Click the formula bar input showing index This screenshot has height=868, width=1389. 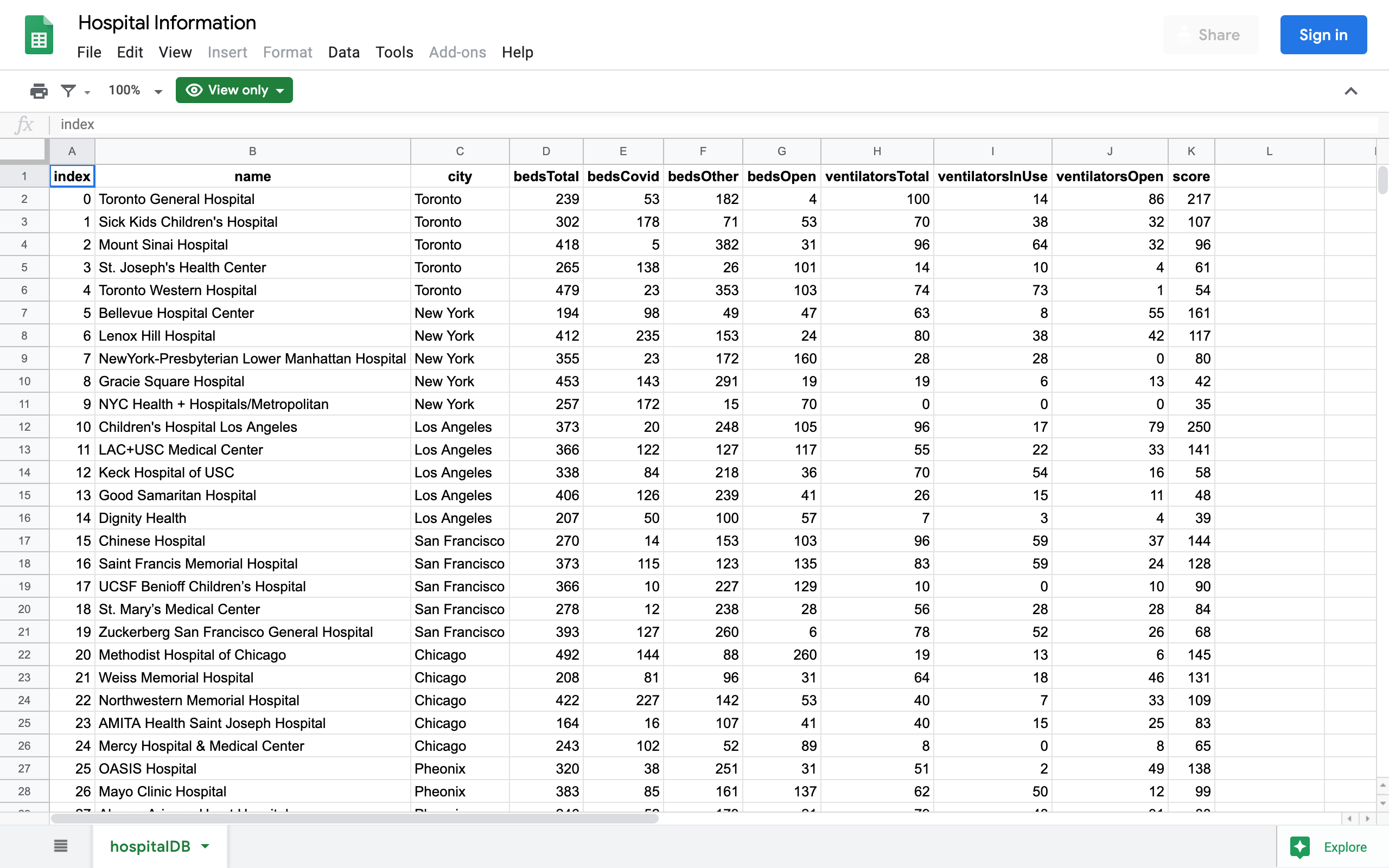[717, 124]
